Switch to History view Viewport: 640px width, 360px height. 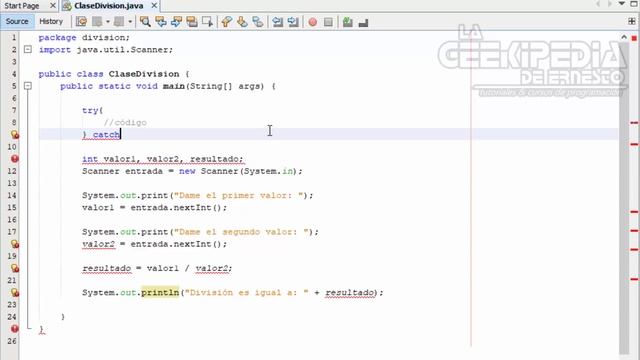point(51,21)
